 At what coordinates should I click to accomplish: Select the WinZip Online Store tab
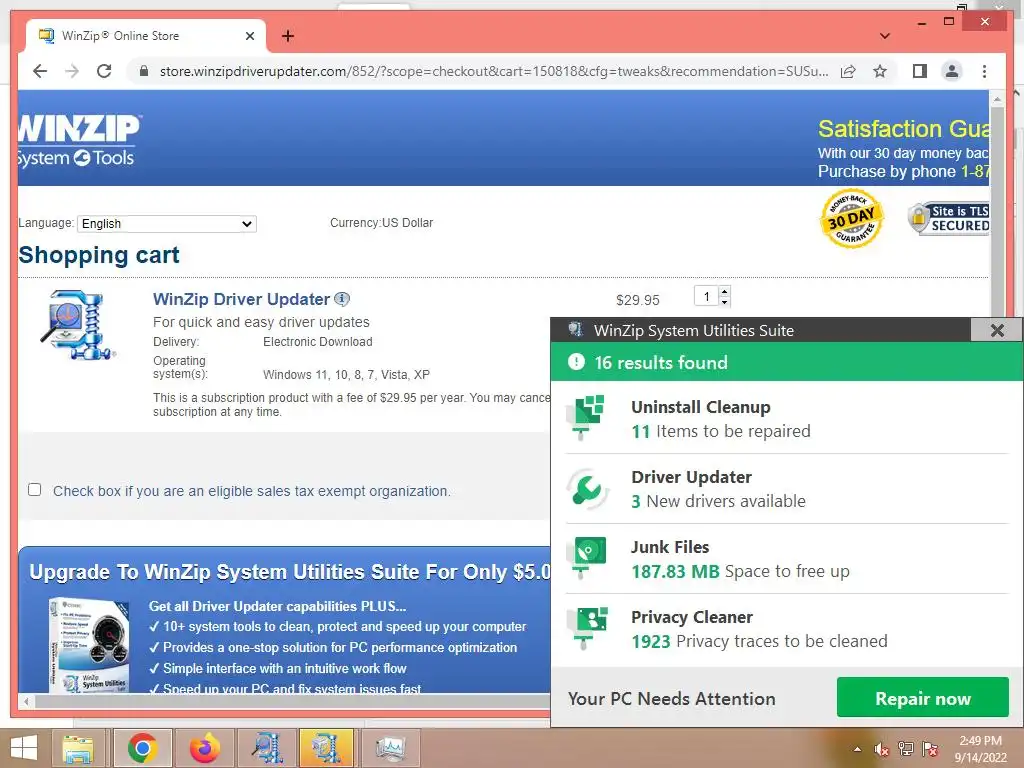click(x=146, y=36)
